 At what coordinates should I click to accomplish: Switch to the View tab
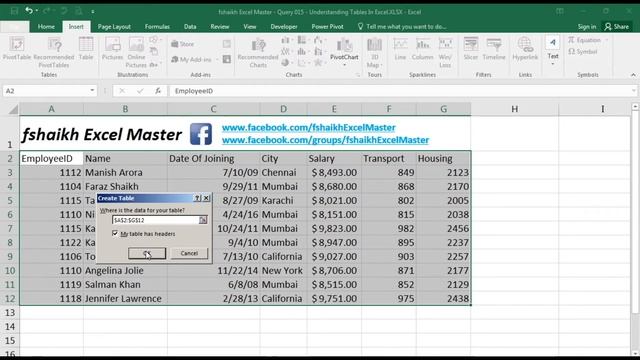click(x=250, y=27)
